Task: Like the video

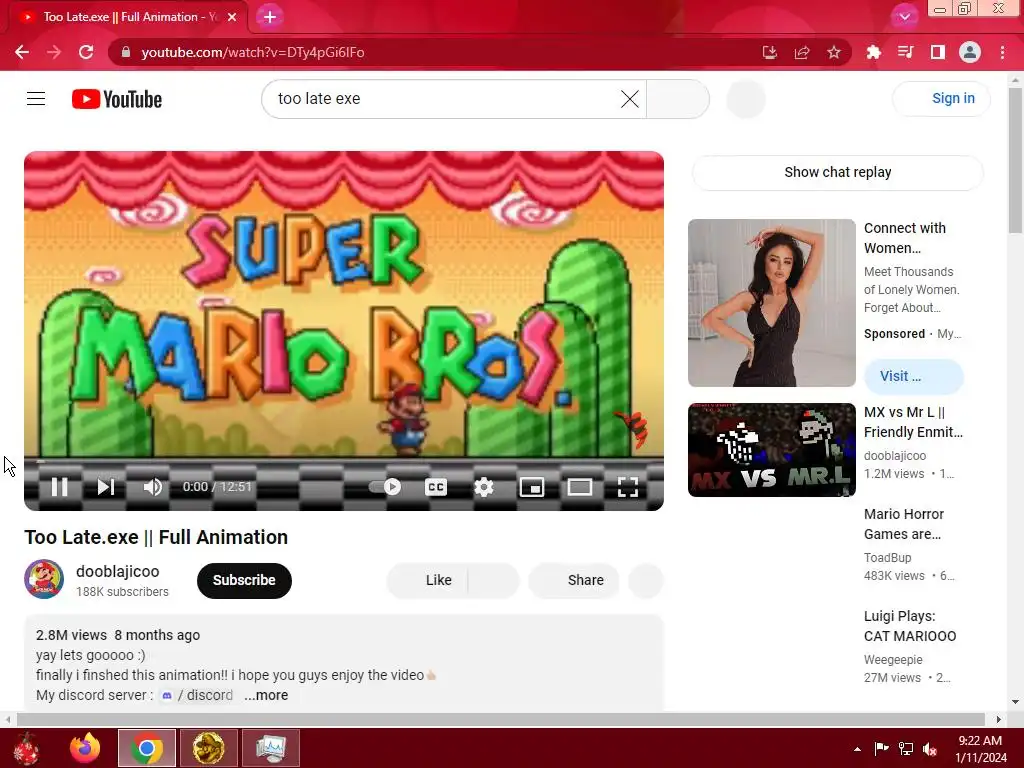Action: point(430,581)
